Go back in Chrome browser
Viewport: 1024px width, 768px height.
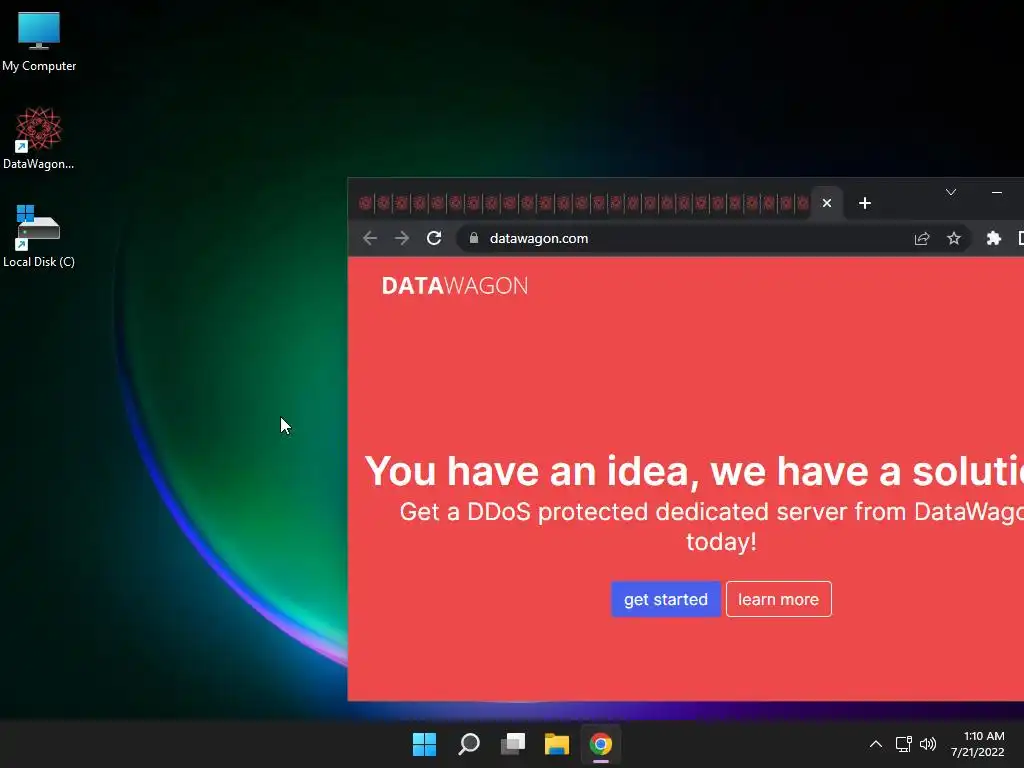[x=370, y=238]
